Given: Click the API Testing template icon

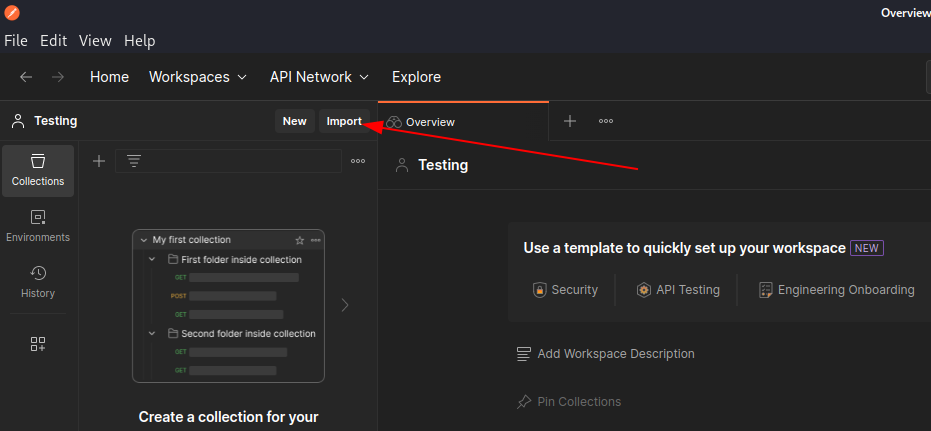Looking at the screenshot, I should point(644,290).
